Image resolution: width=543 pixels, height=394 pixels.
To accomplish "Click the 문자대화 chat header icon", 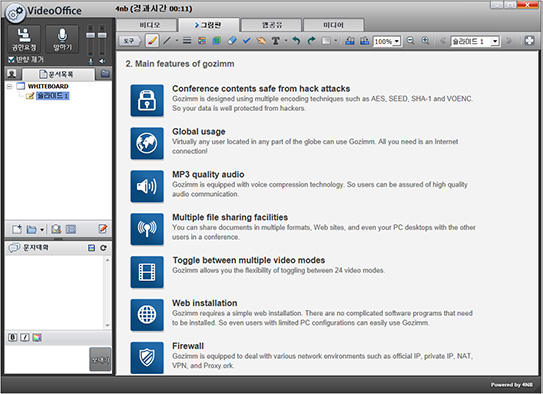I will click(x=14, y=248).
